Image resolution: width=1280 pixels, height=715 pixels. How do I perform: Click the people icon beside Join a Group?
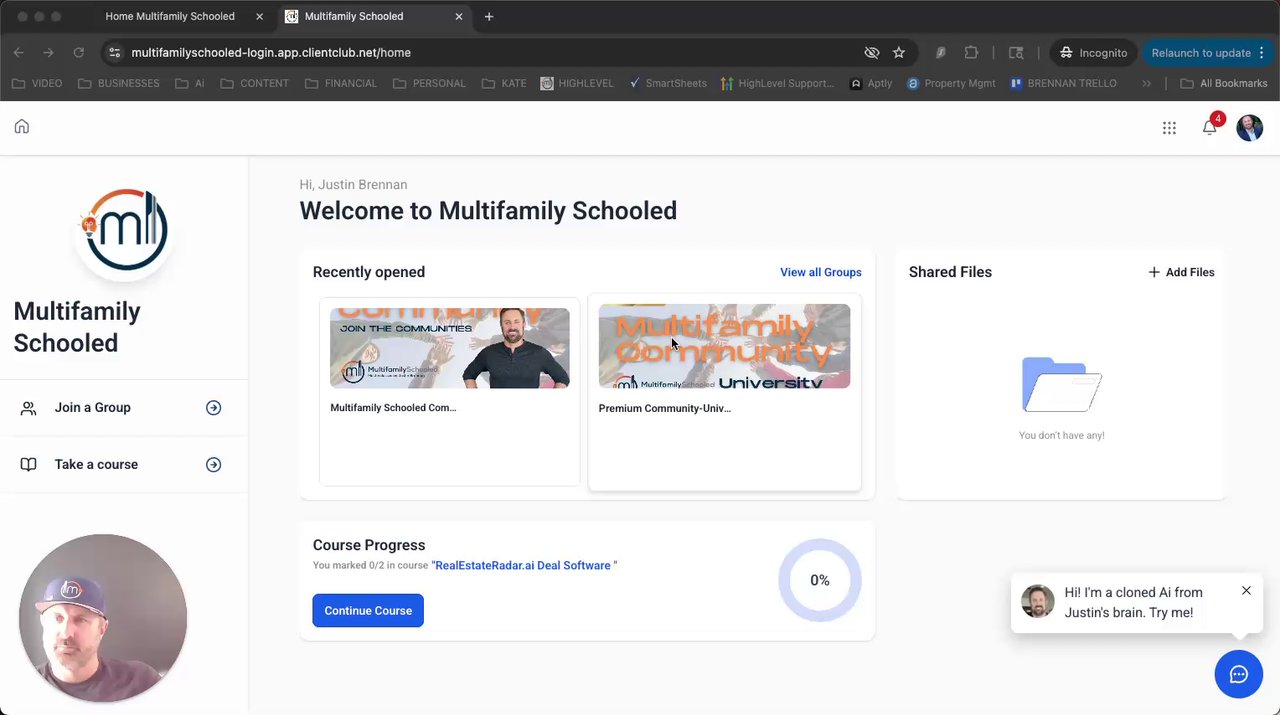click(x=29, y=408)
